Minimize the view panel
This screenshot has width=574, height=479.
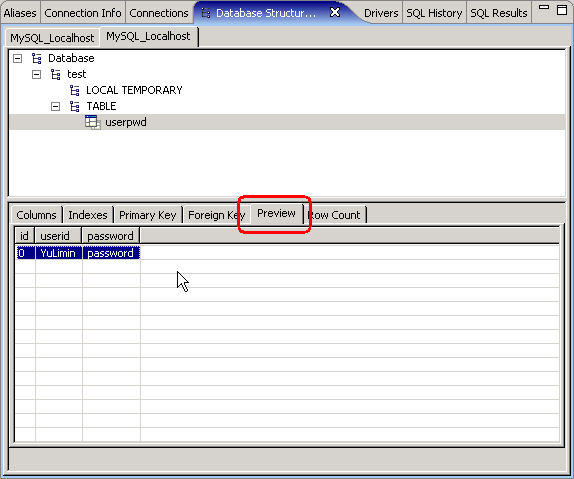(x=544, y=7)
